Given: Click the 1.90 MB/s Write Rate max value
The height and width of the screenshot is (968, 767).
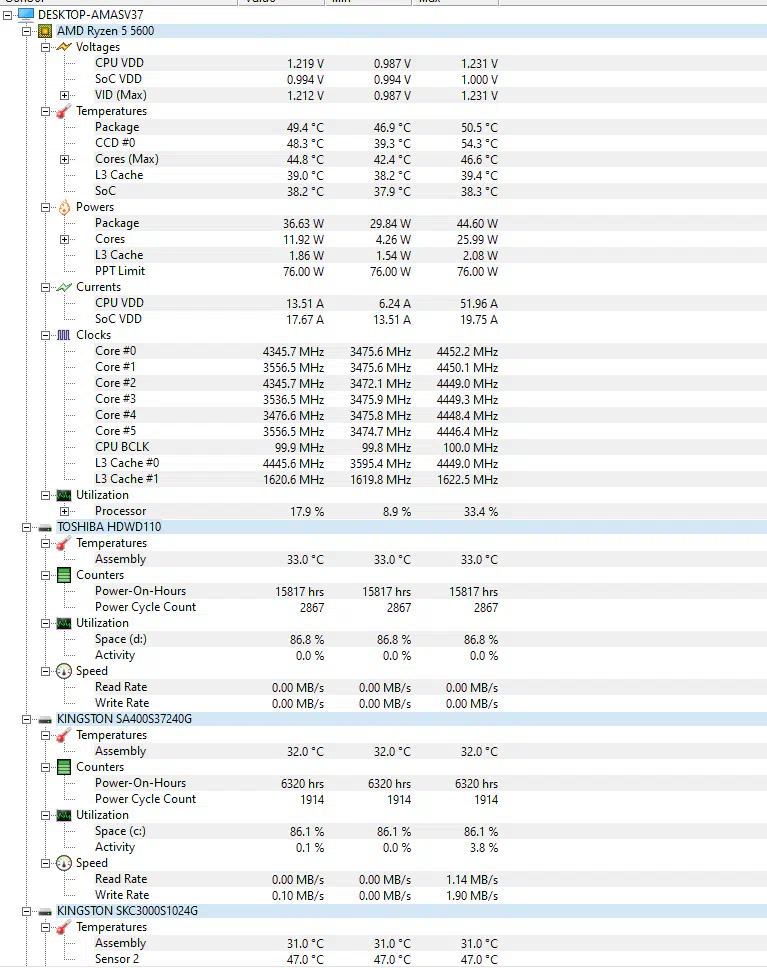Looking at the screenshot, I should [472, 896].
